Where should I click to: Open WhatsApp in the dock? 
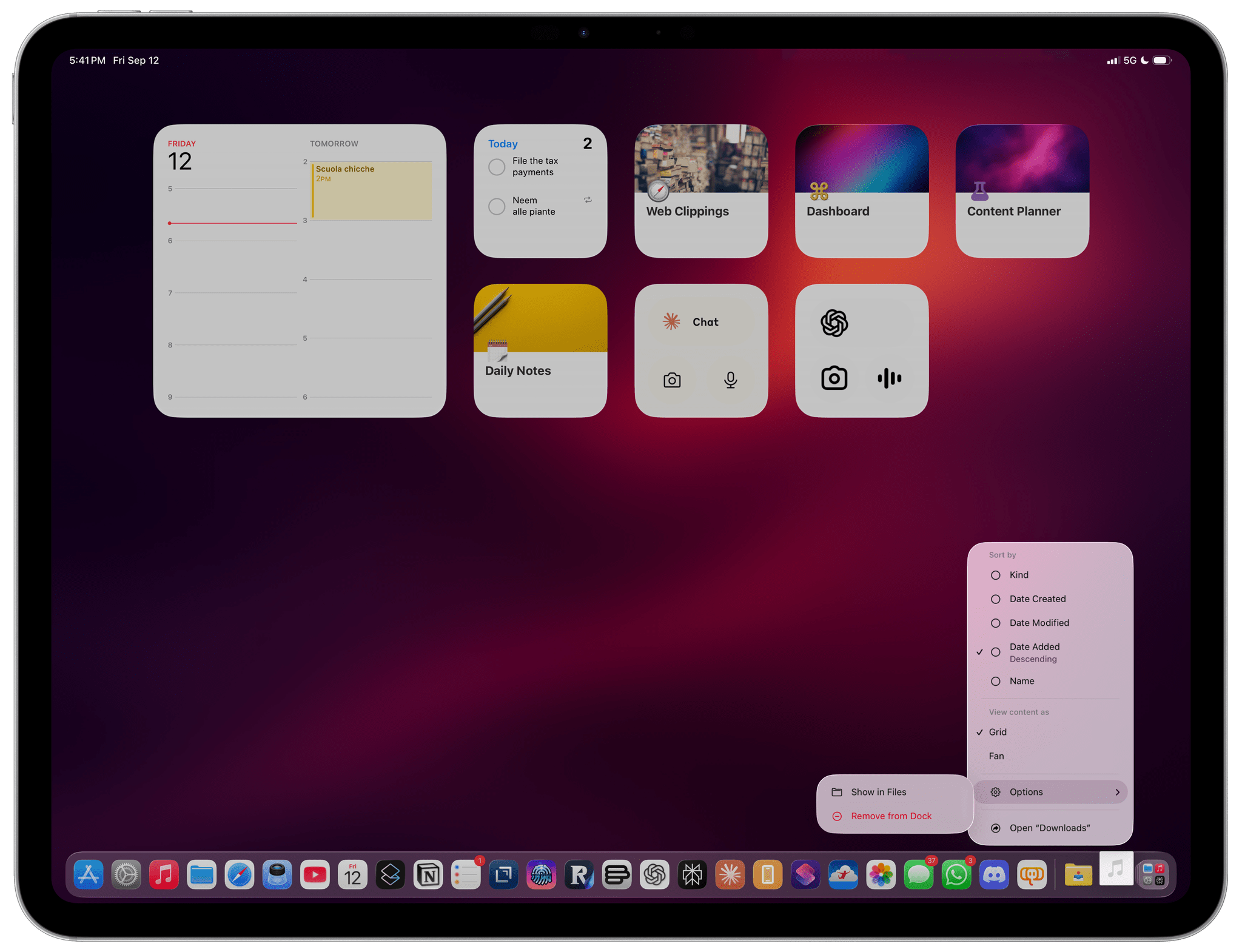click(956, 875)
